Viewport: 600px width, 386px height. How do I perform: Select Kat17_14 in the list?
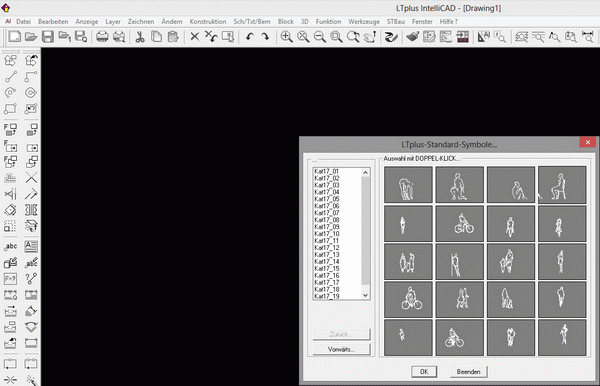[326, 262]
